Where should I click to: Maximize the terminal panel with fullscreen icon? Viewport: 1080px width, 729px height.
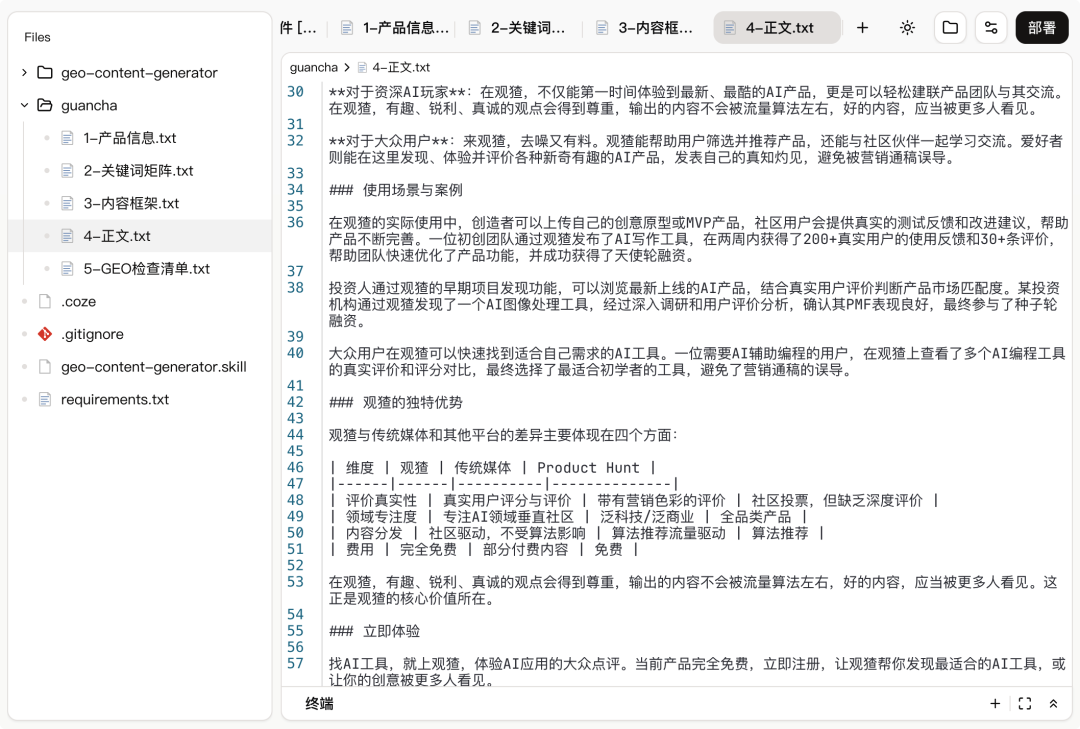coord(1024,704)
